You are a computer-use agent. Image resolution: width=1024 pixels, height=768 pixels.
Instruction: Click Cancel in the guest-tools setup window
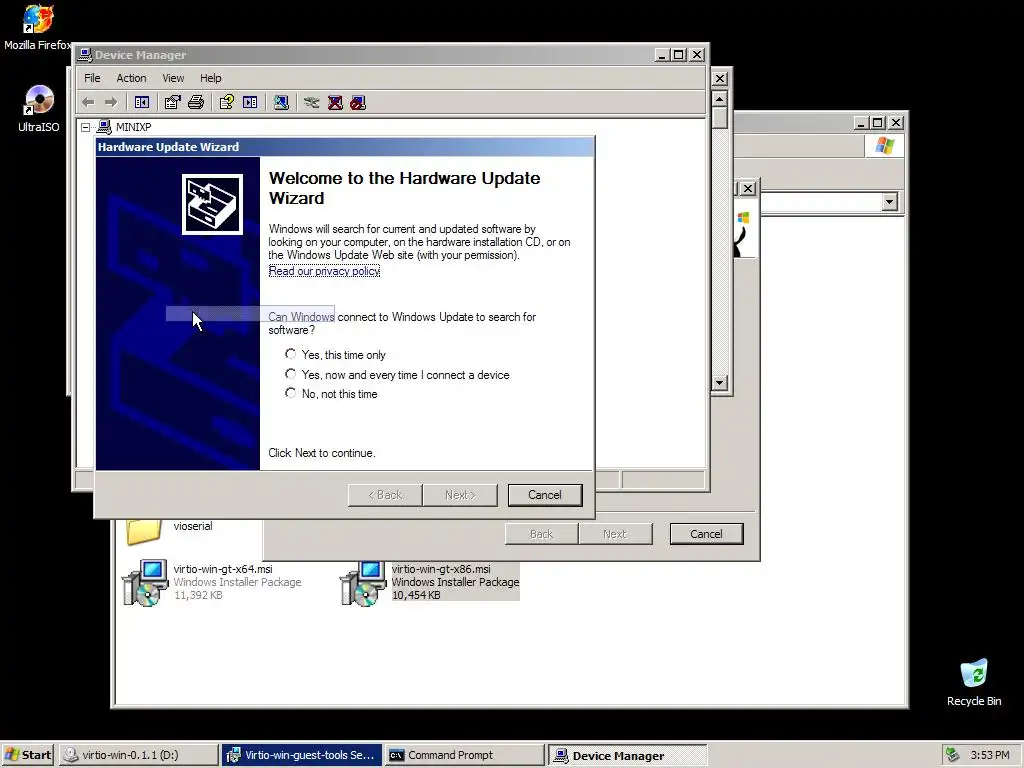[707, 534]
